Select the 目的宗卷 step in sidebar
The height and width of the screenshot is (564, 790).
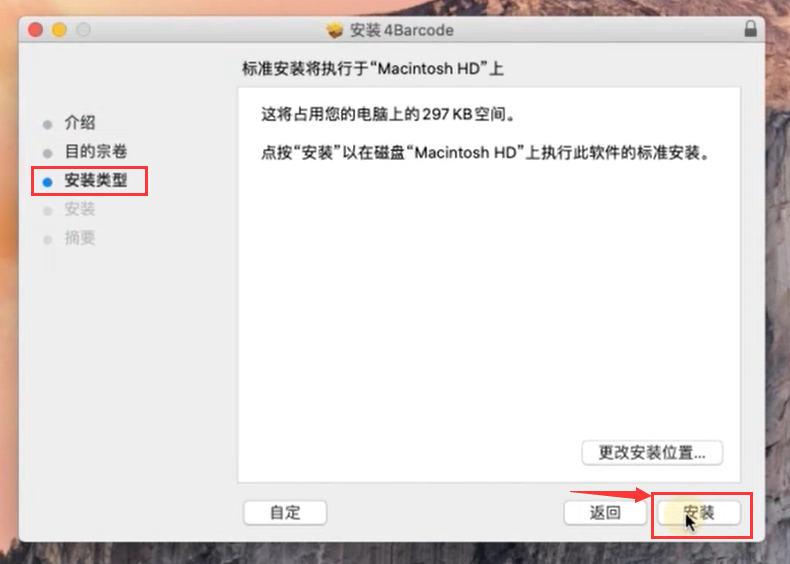[96, 151]
